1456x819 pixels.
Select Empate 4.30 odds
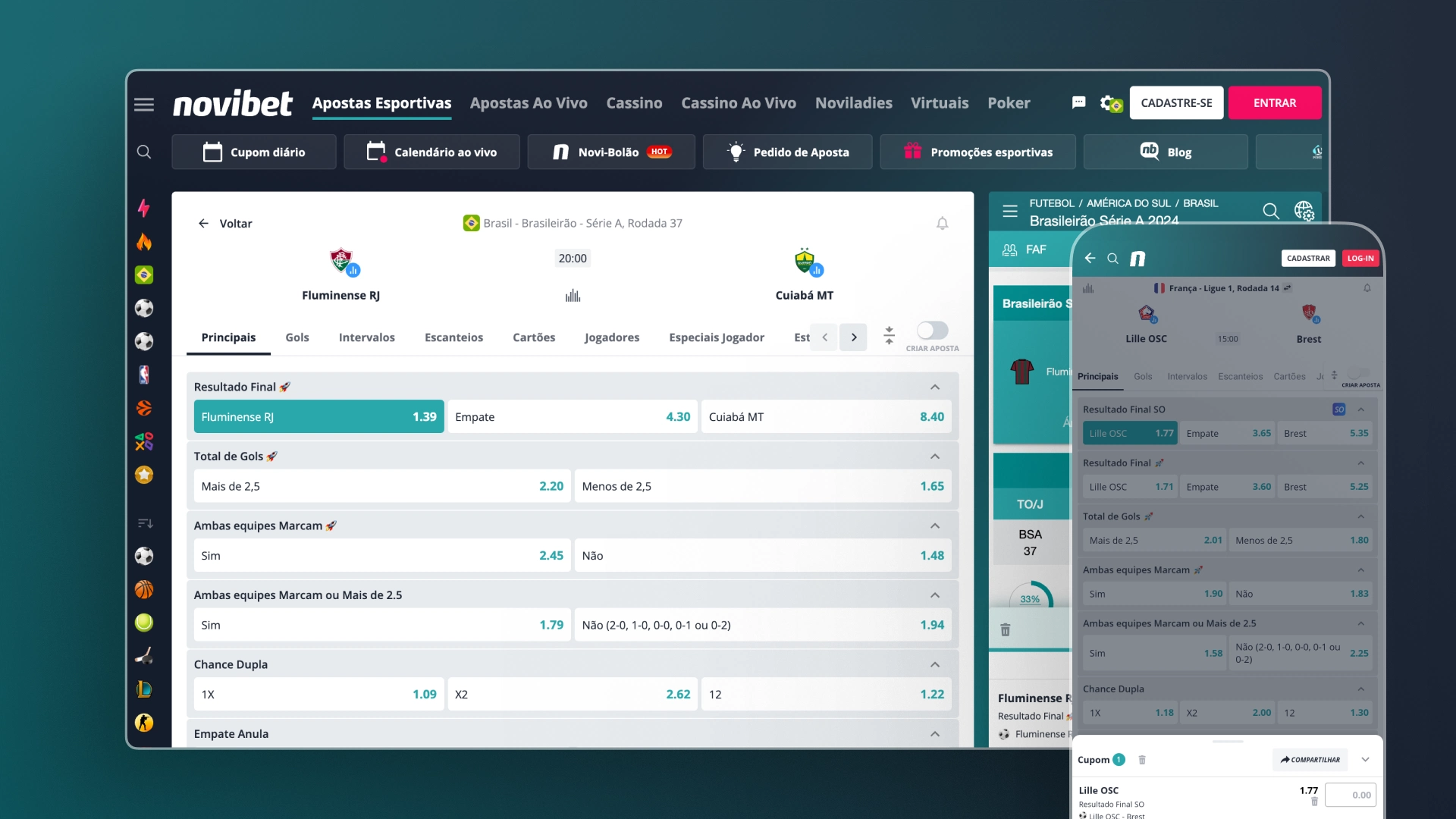pos(573,416)
